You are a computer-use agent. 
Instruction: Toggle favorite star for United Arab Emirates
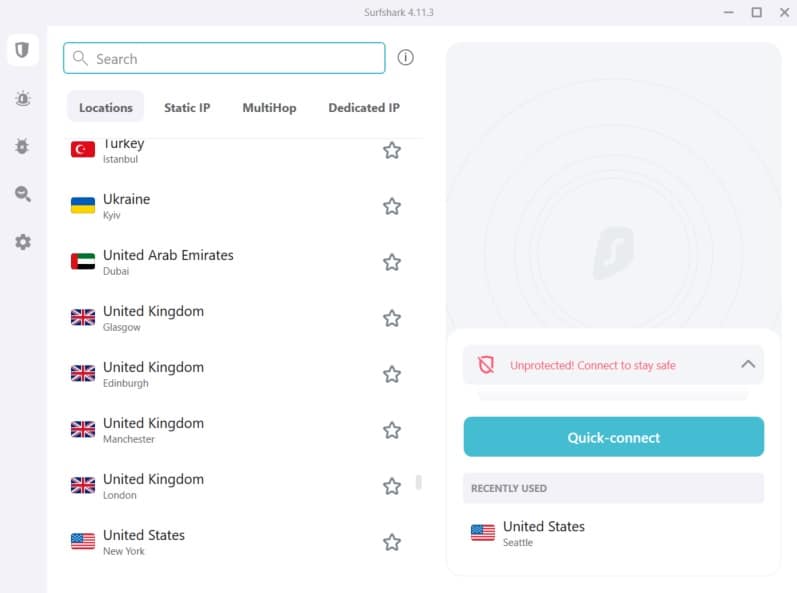[392, 262]
